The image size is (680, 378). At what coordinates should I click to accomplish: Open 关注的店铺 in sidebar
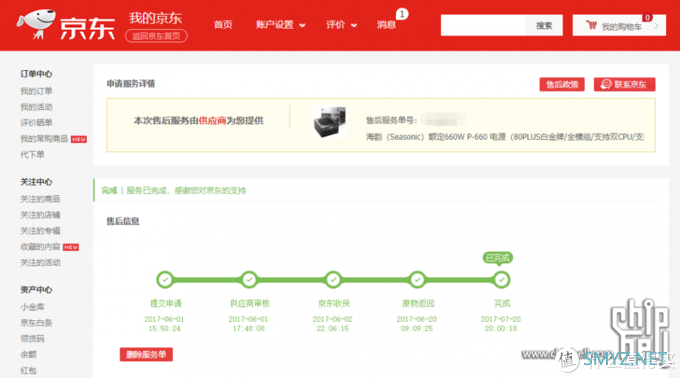point(40,215)
